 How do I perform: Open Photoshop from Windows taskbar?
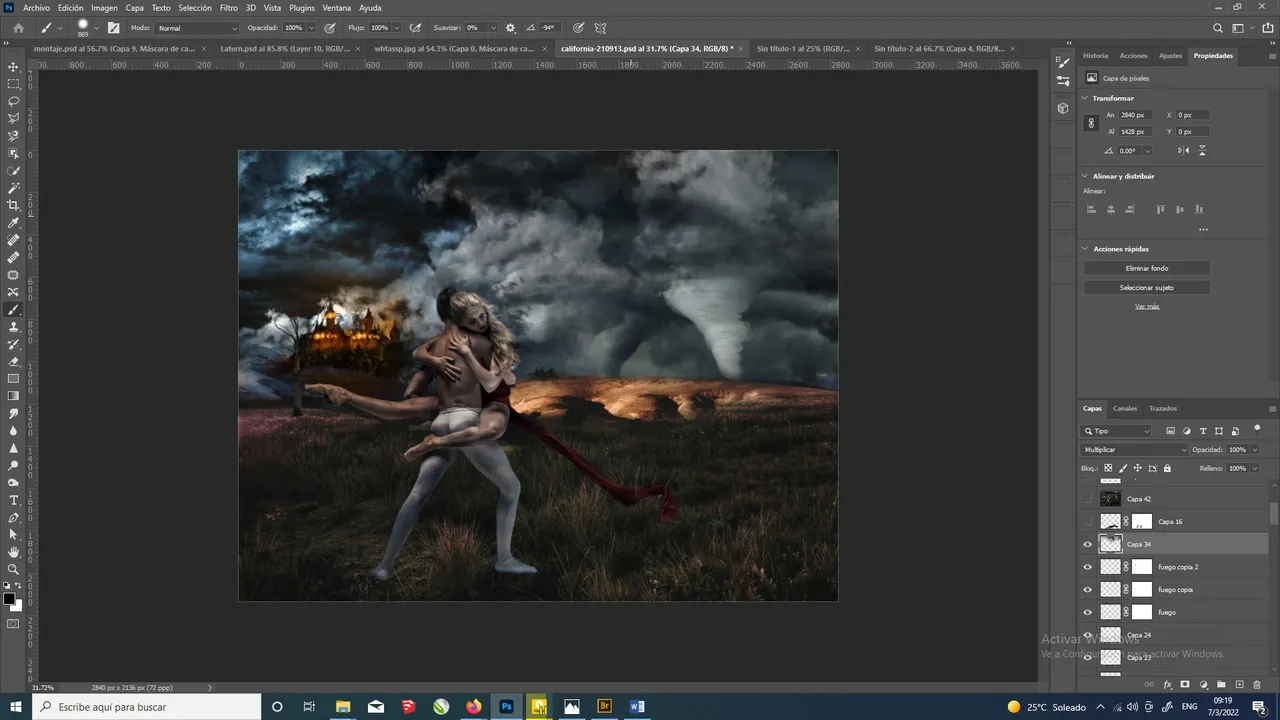point(506,706)
